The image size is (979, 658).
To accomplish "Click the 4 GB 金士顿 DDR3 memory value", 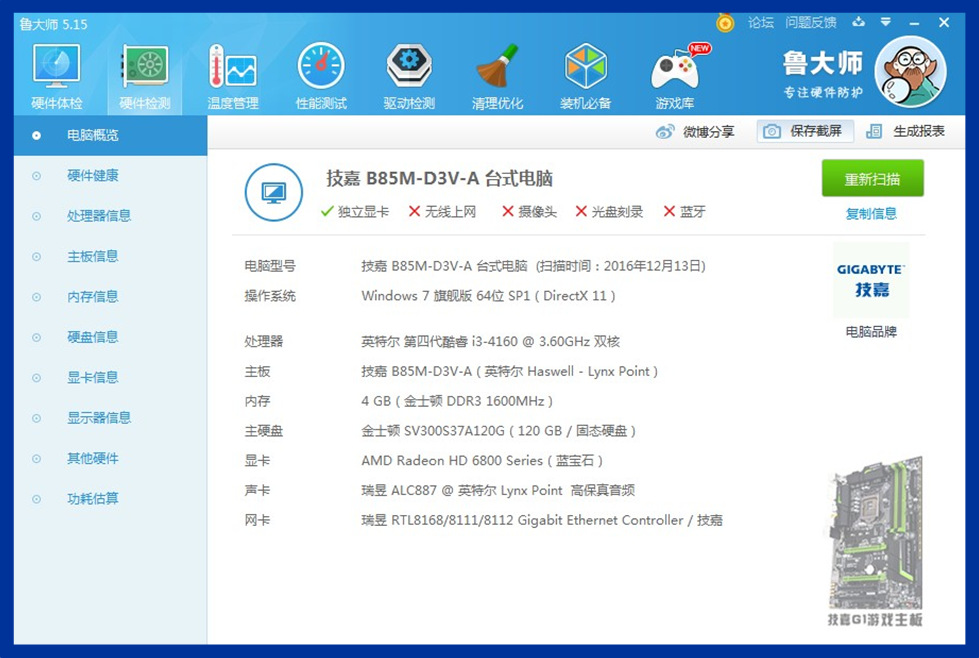I will coord(457,401).
